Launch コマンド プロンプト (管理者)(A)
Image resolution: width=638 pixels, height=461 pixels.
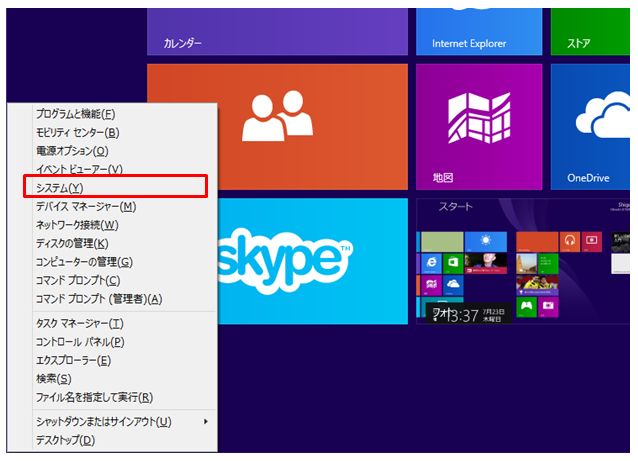coord(98,299)
